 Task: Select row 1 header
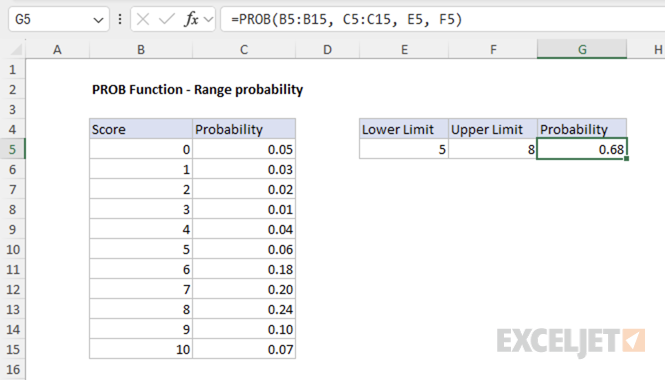13,69
